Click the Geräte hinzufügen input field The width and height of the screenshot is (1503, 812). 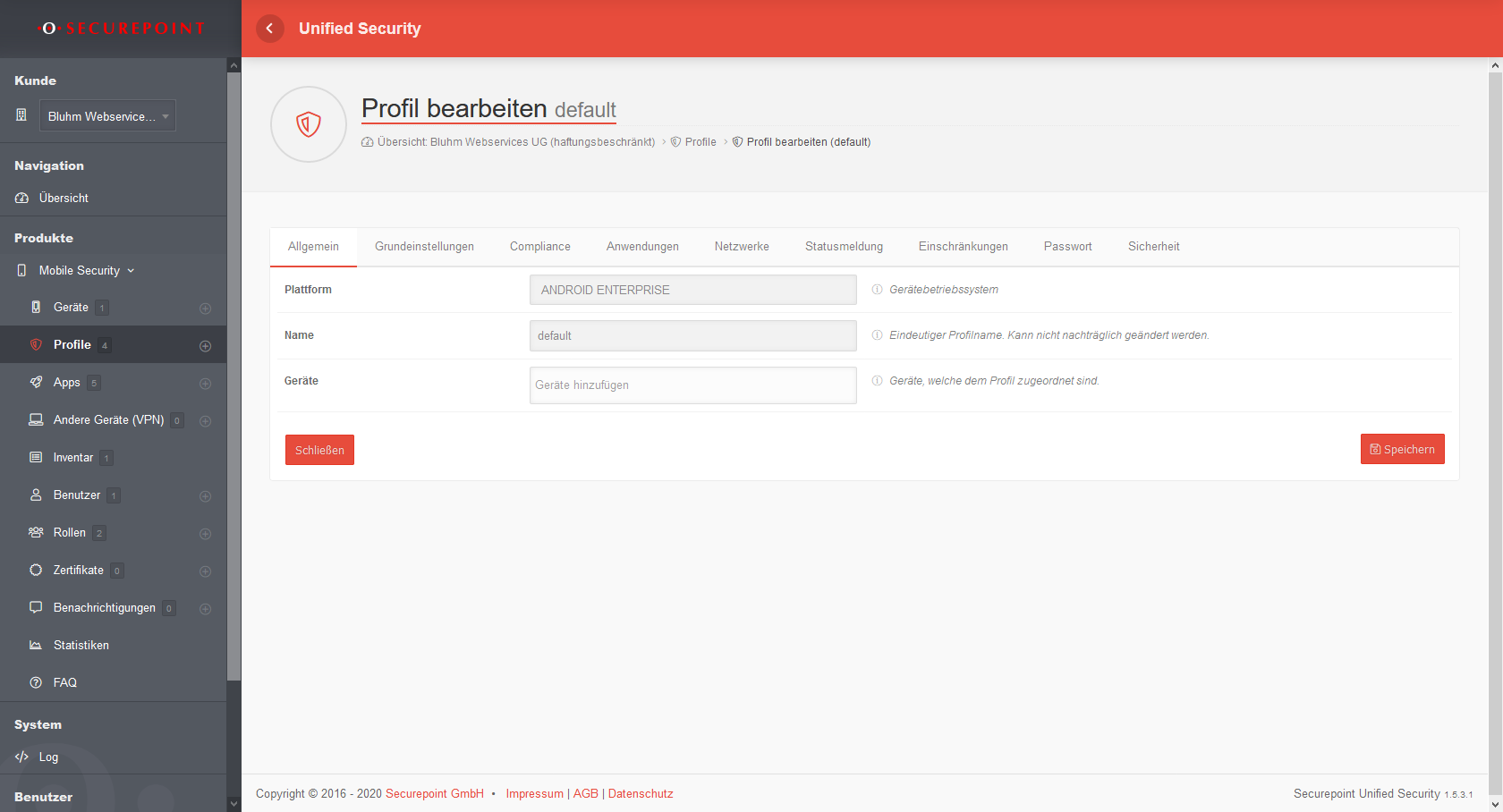pyautogui.click(x=692, y=385)
